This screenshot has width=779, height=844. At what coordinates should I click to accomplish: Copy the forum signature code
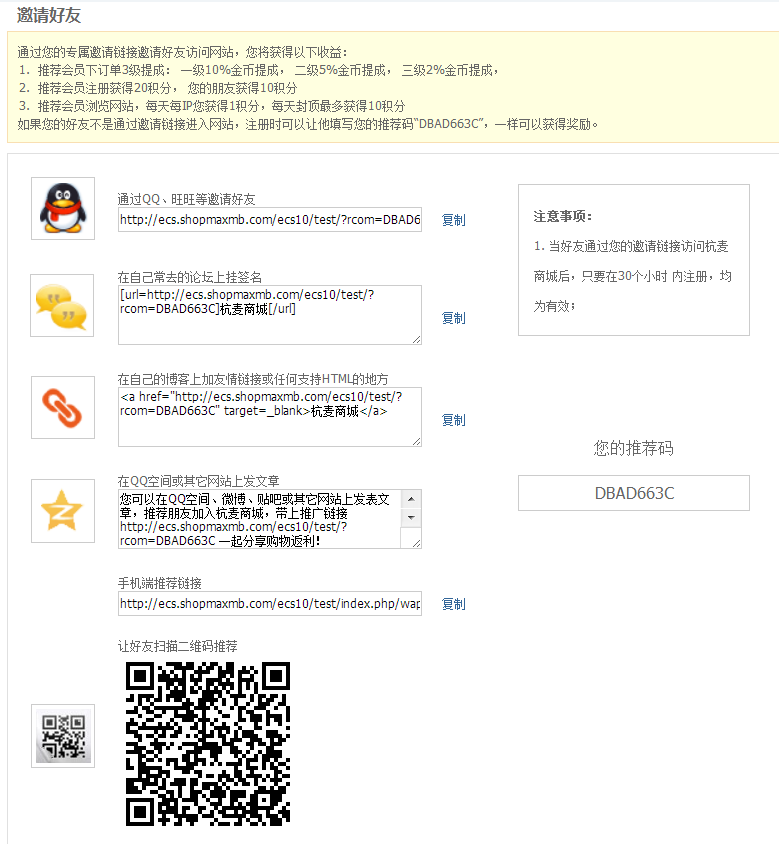tap(453, 318)
